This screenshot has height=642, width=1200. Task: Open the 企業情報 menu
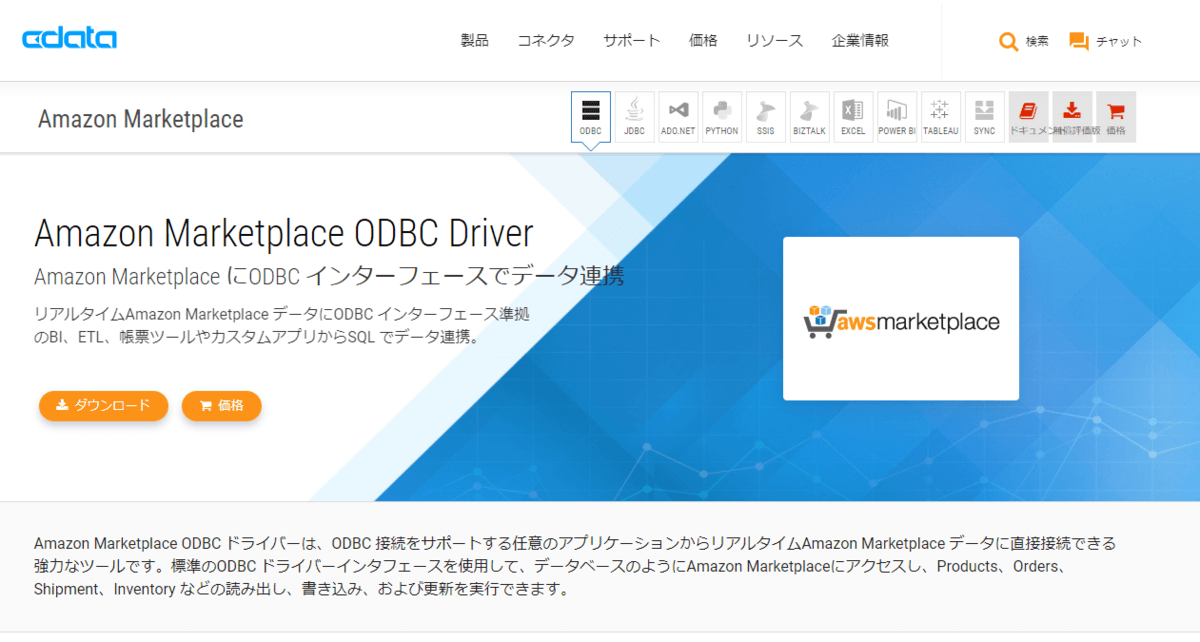[860, 40]
